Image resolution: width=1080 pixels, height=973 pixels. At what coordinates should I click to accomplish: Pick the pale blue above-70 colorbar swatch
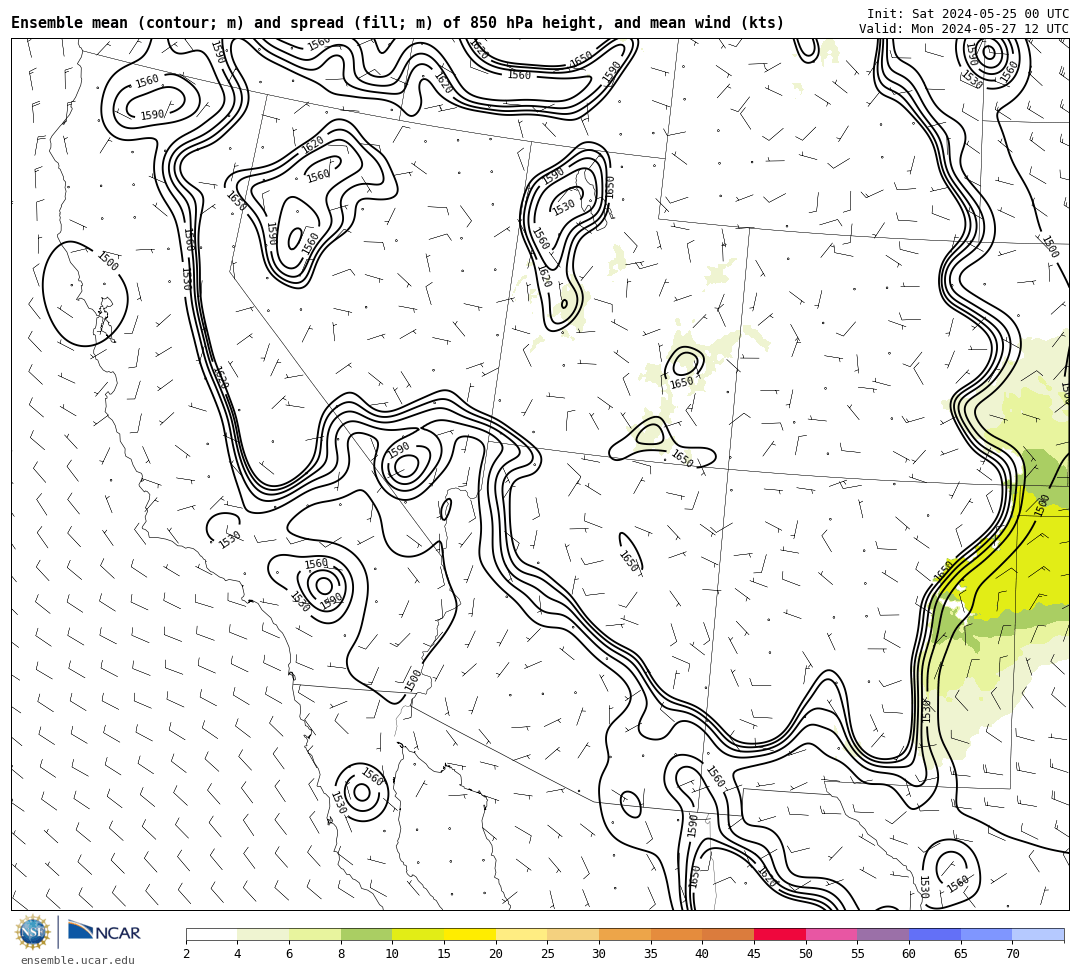1038,934
